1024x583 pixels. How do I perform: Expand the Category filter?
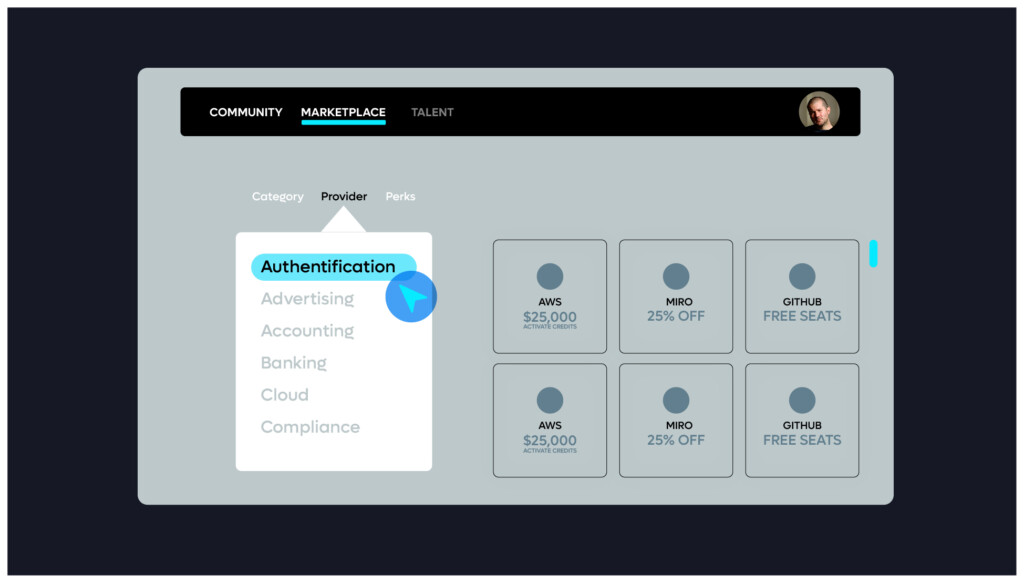[x=277, y=197]
